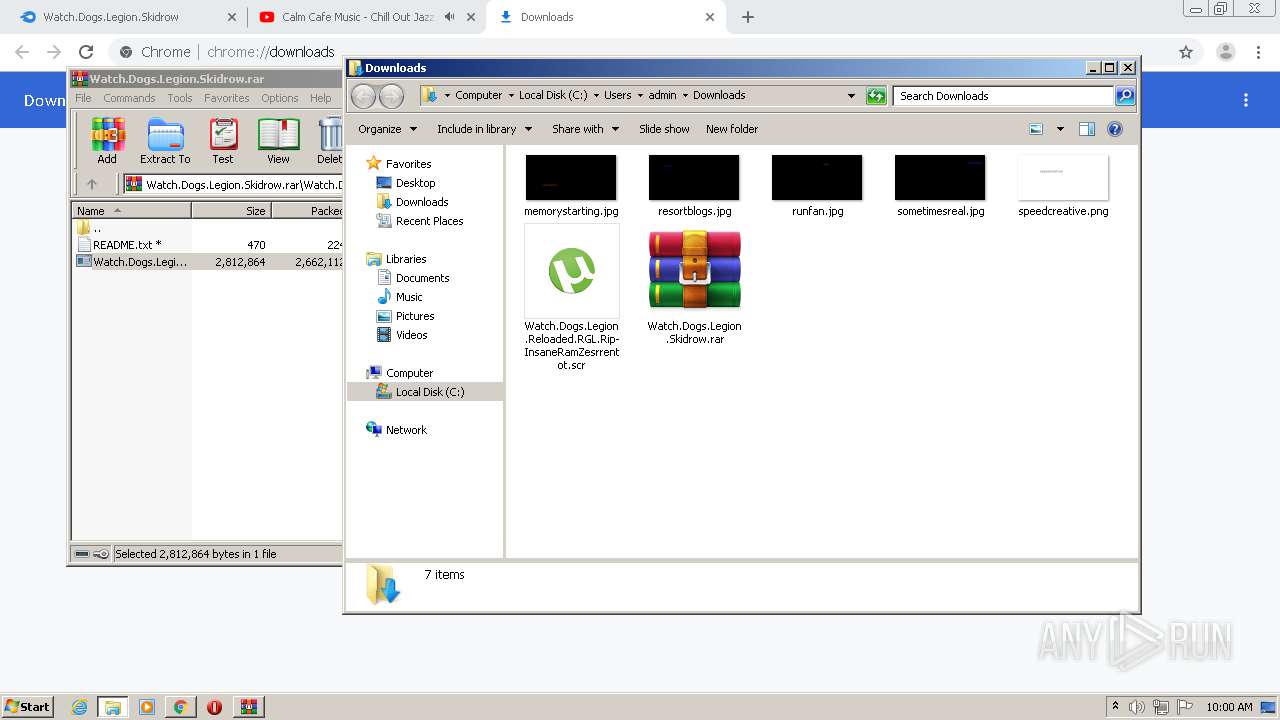
Task: Click the New folder button
Action: 732,129
